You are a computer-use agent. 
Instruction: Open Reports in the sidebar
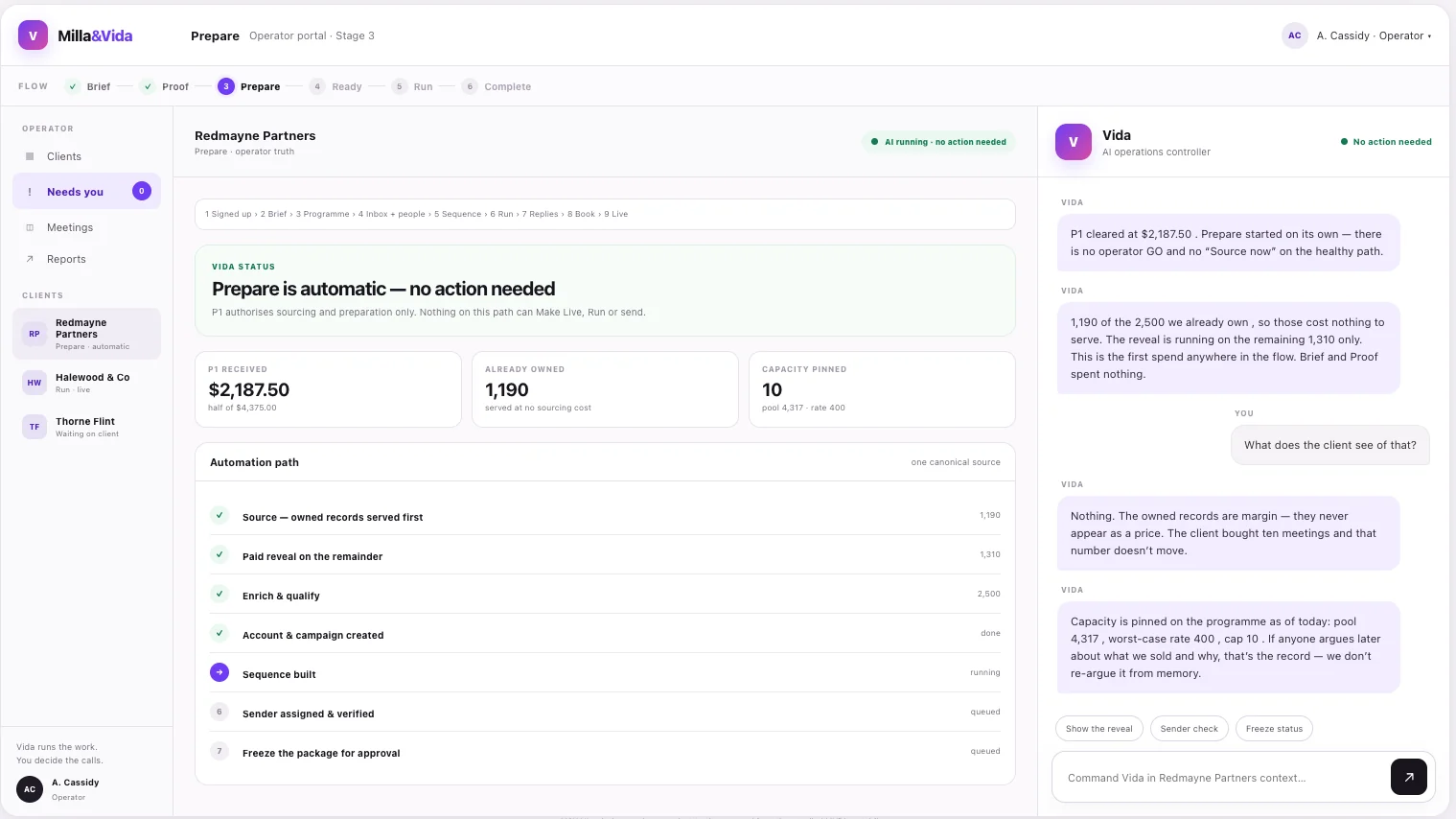pyautogui.click(x=86, y=259)
